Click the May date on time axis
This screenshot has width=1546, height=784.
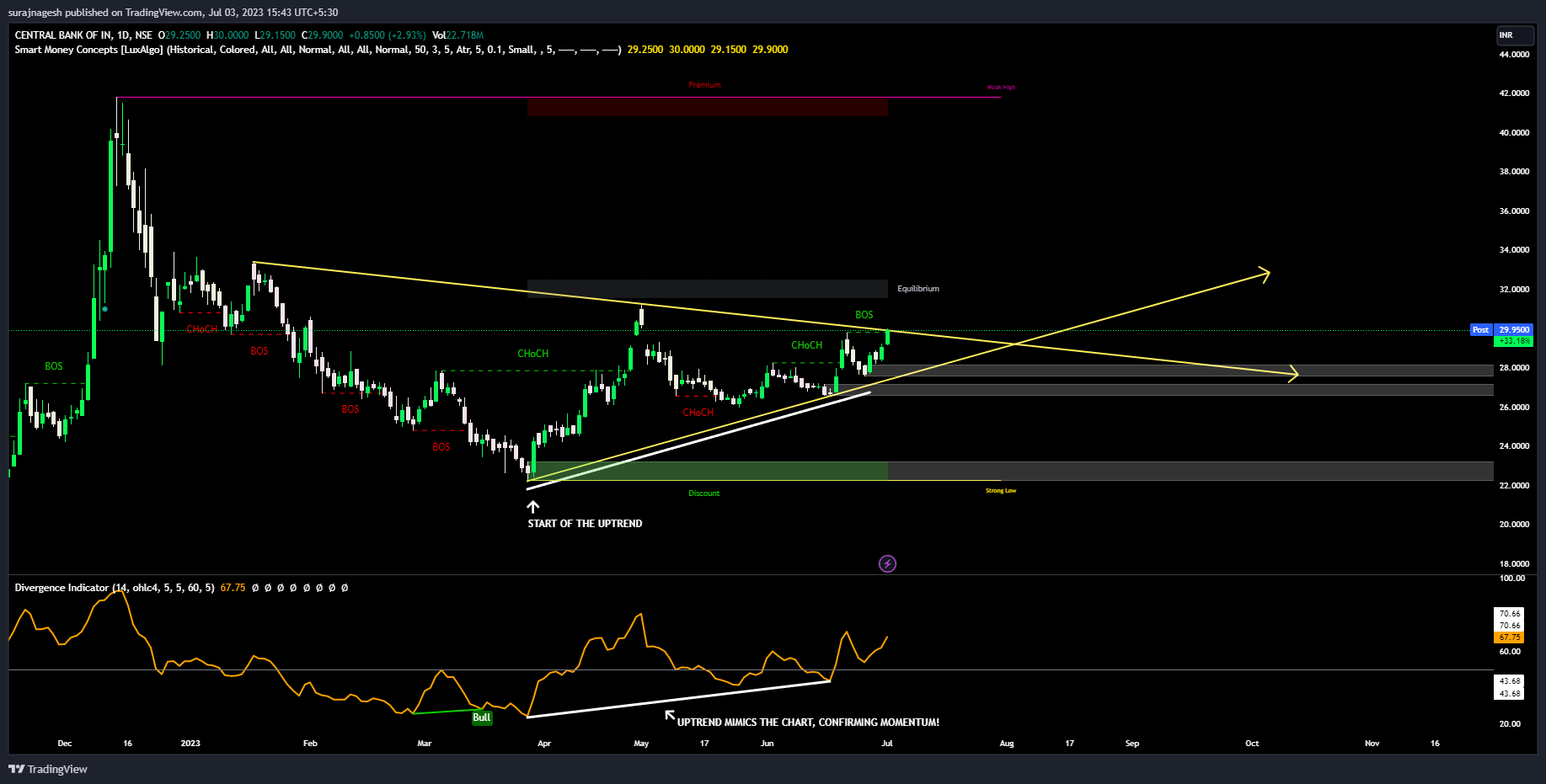click(641, 744)
